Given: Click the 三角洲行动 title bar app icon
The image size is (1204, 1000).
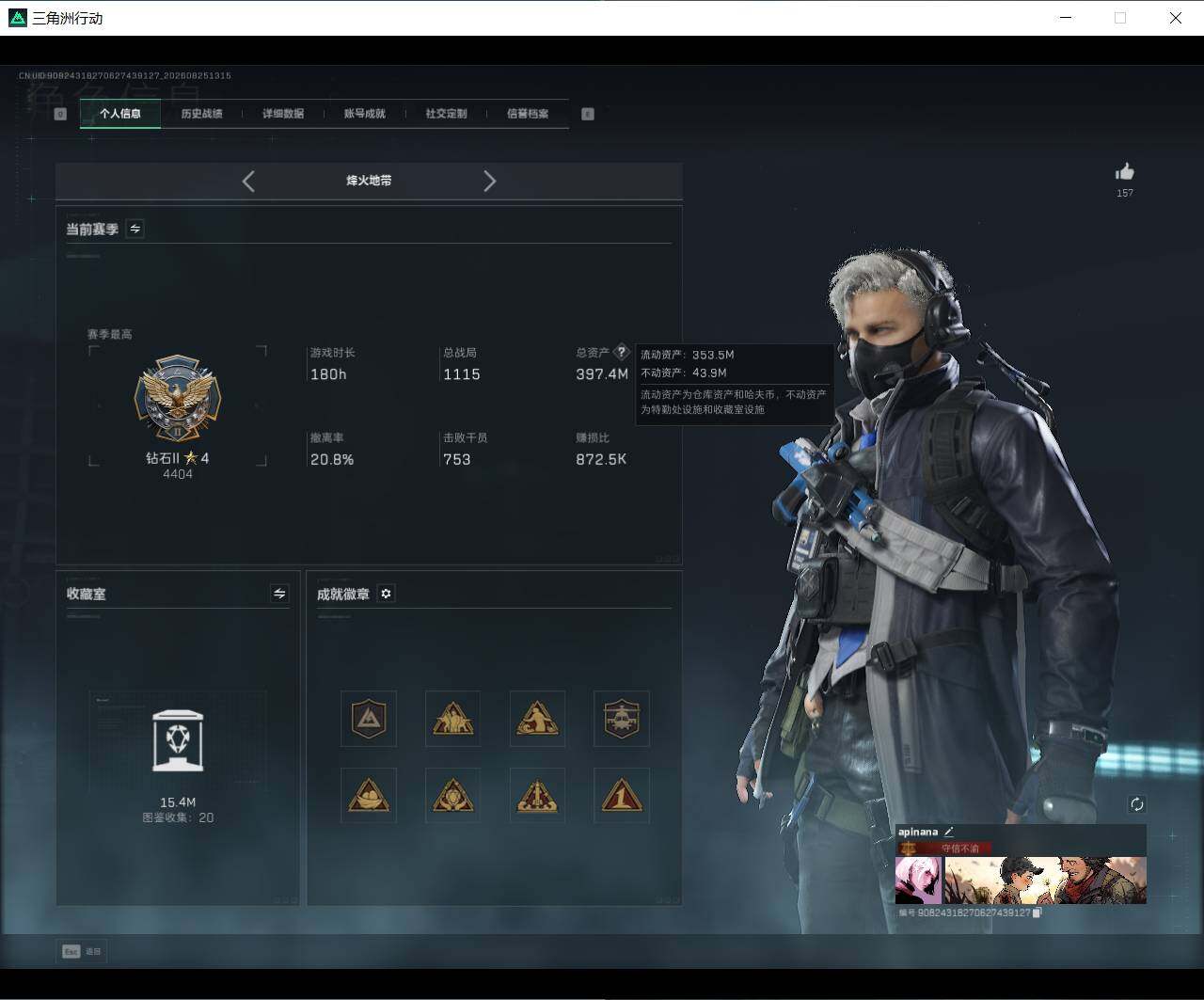Looking at the screenshot, I should [x=17, y=18].
